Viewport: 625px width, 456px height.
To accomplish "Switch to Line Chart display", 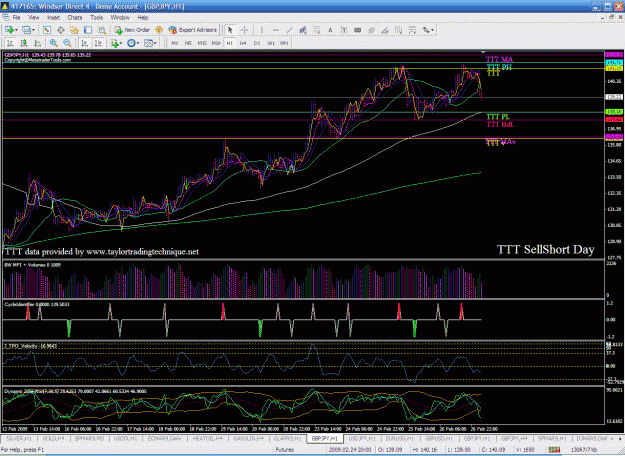I will [37, 43].
